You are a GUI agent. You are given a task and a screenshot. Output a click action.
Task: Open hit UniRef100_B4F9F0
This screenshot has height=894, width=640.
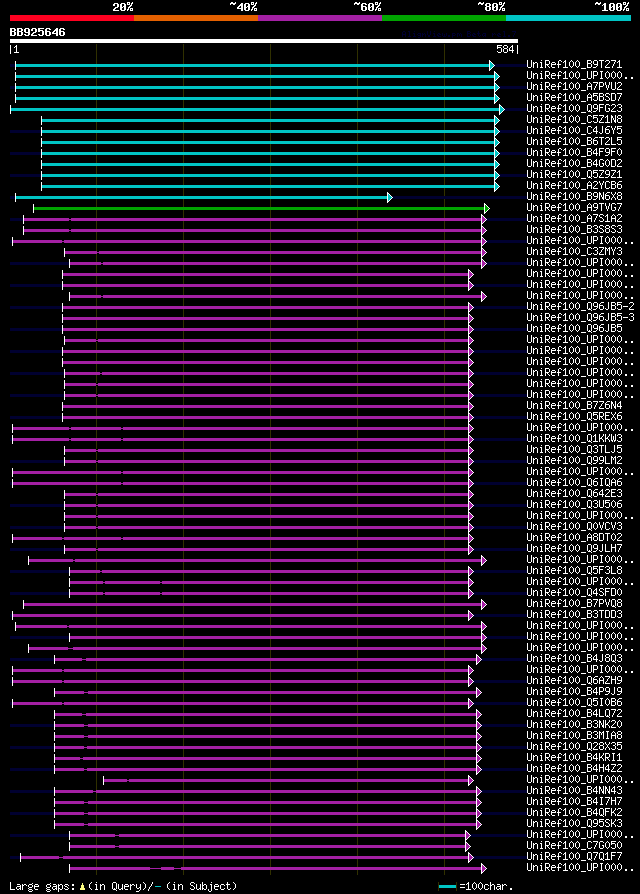click(574, 153)
